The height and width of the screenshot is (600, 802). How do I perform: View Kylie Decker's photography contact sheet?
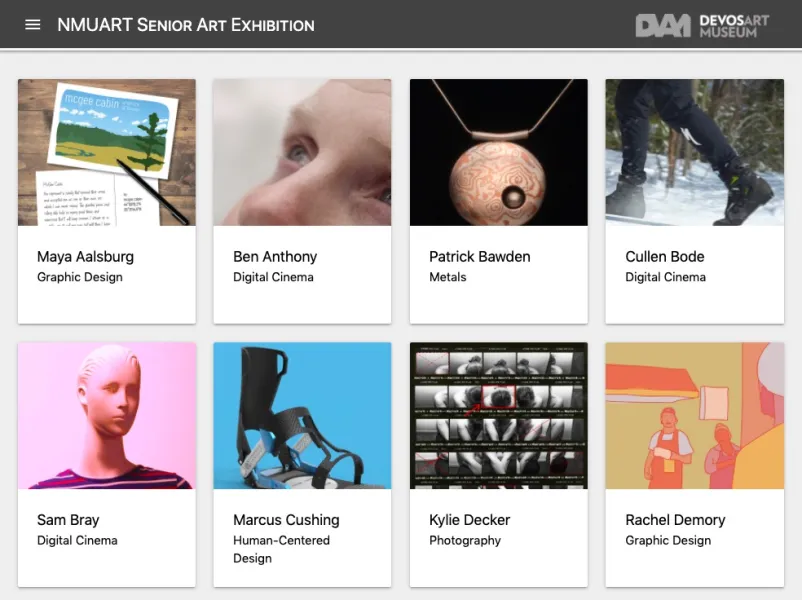click(x=498, y=415)
